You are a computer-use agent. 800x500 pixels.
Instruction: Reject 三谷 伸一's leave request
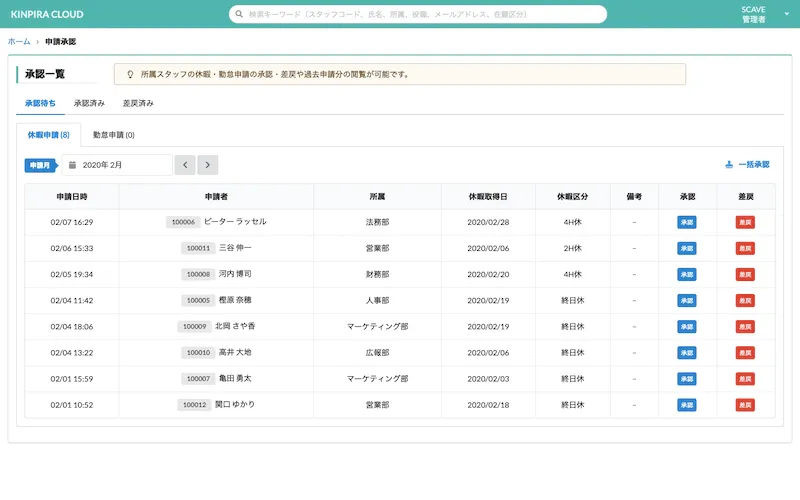[x=745, y=248]
